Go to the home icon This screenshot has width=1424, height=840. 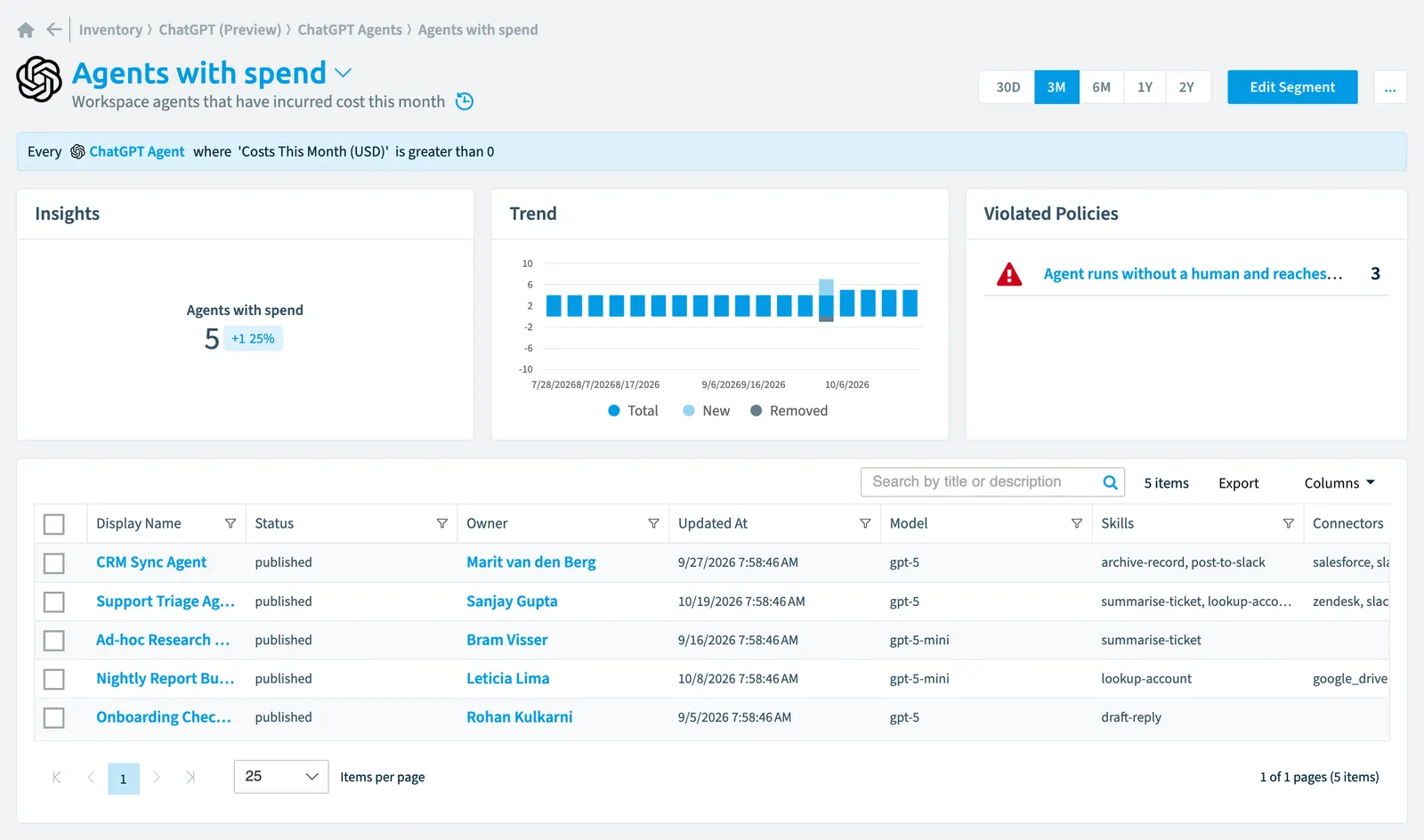click(26, 30)
